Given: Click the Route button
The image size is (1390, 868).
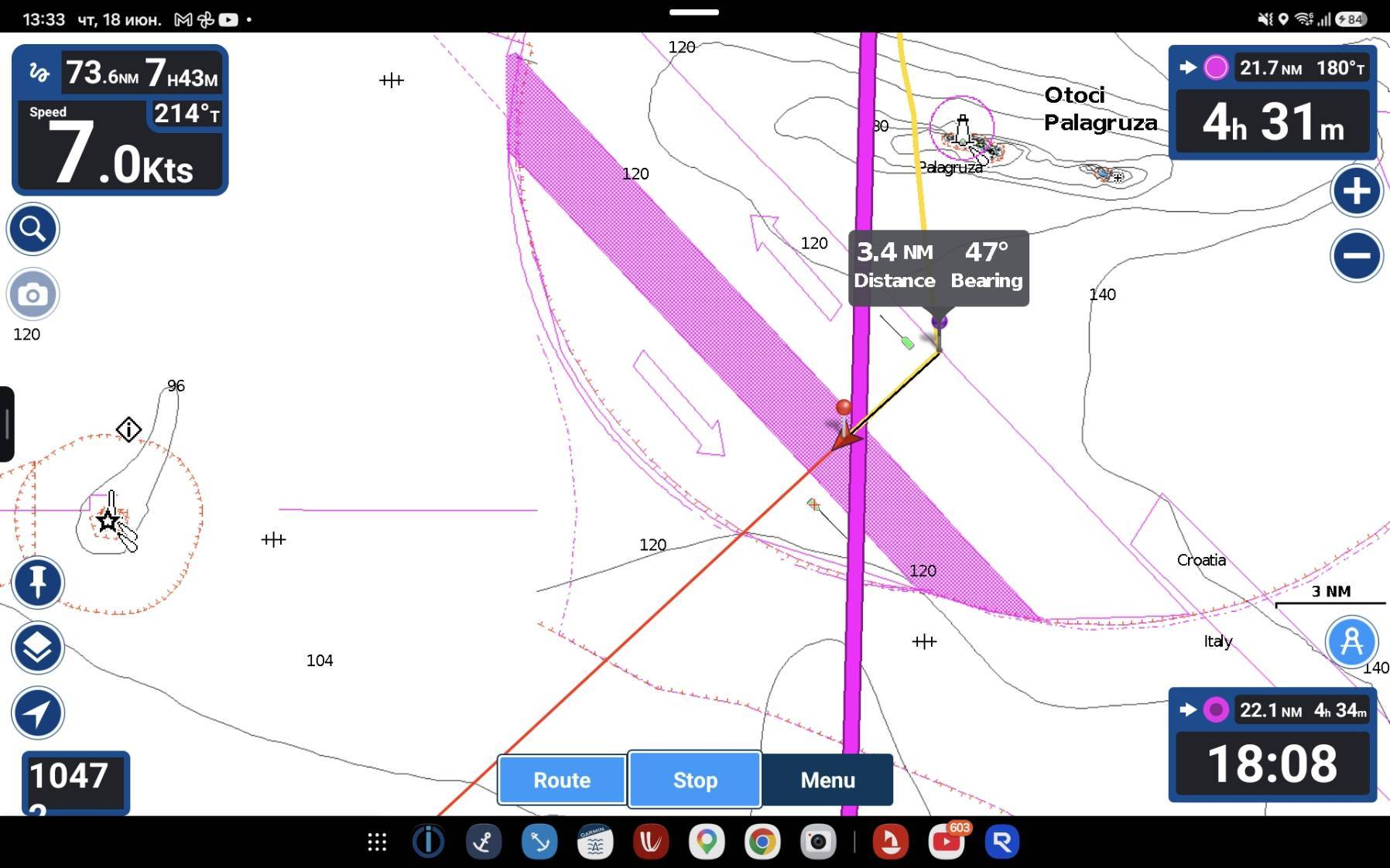Looking at the screenshot, I should (562, 780).
